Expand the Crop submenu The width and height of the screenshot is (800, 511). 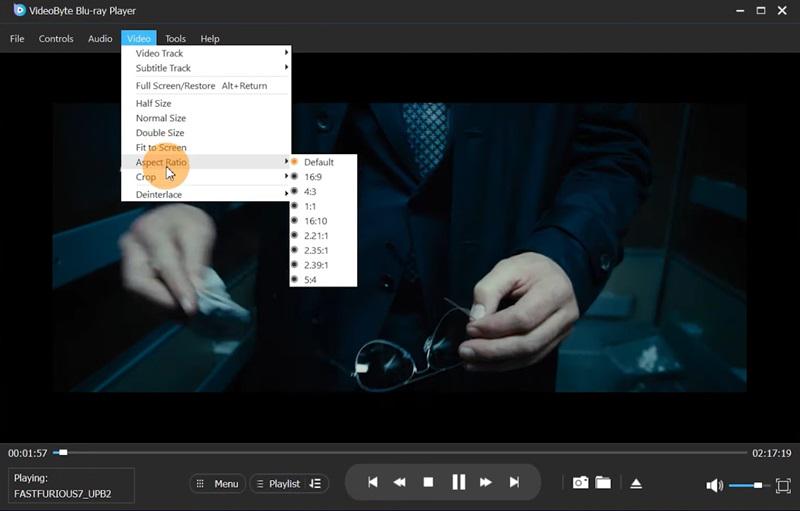(206, 177)
